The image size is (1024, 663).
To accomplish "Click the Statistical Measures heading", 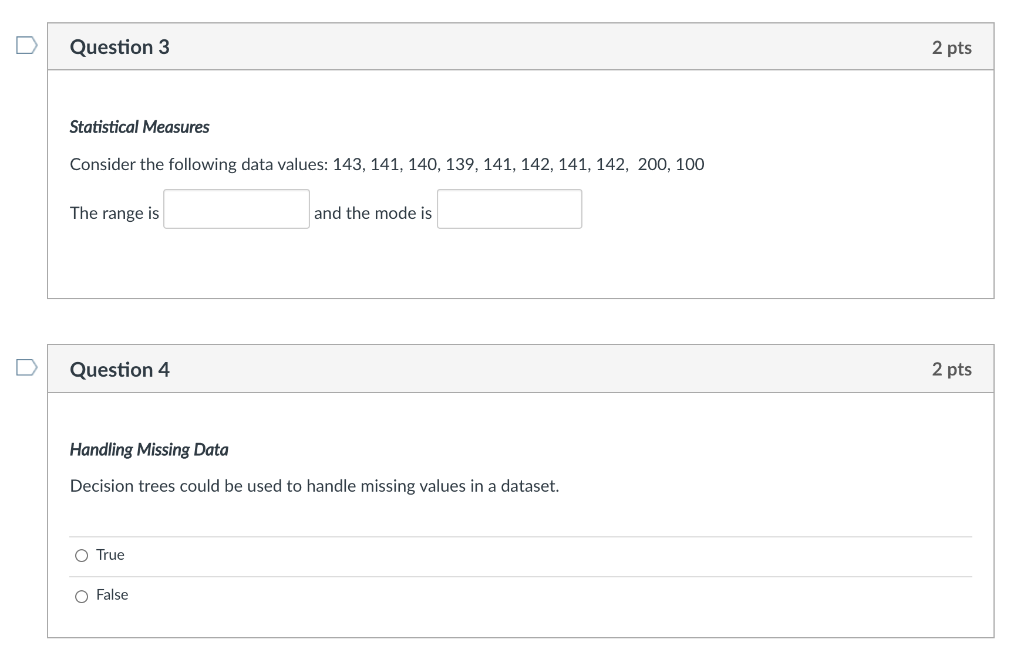I will 139,127.
